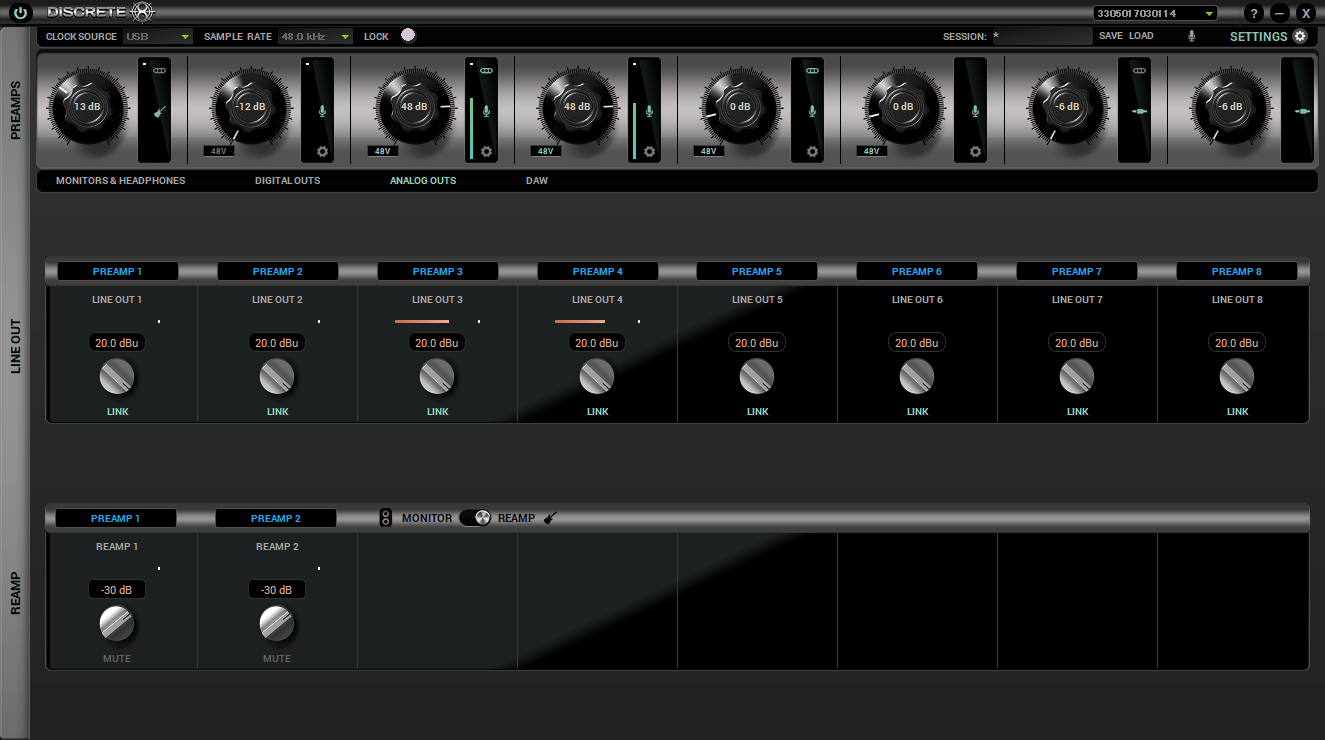Image resolution: width=1325 pixels, height=740 pixels.
Task: Click the guitar icon next to REAMP switch
Action: 550,518
